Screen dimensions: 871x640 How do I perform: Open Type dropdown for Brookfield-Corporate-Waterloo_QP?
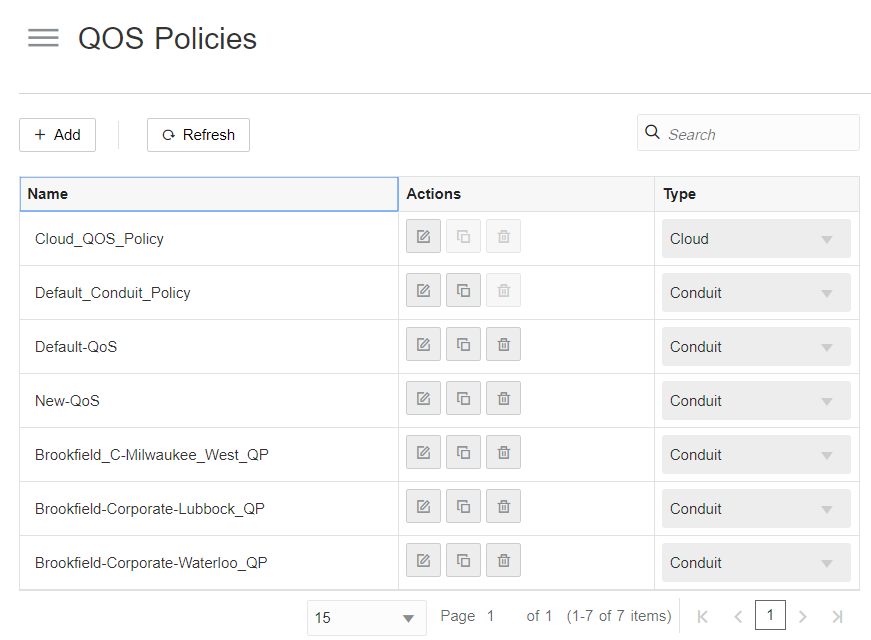[756, 563]
